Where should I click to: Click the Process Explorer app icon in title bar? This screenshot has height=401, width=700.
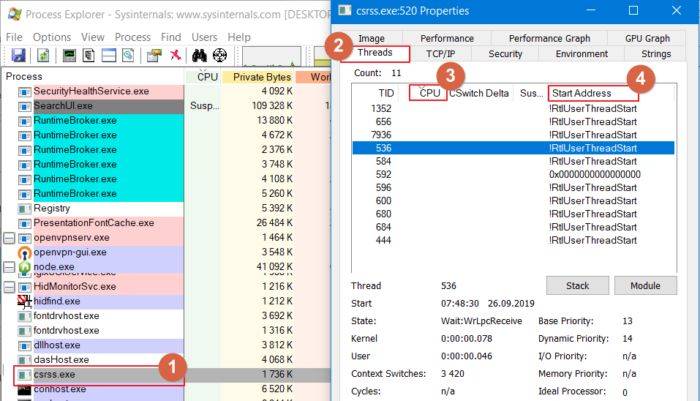click(x=14, y=14)
